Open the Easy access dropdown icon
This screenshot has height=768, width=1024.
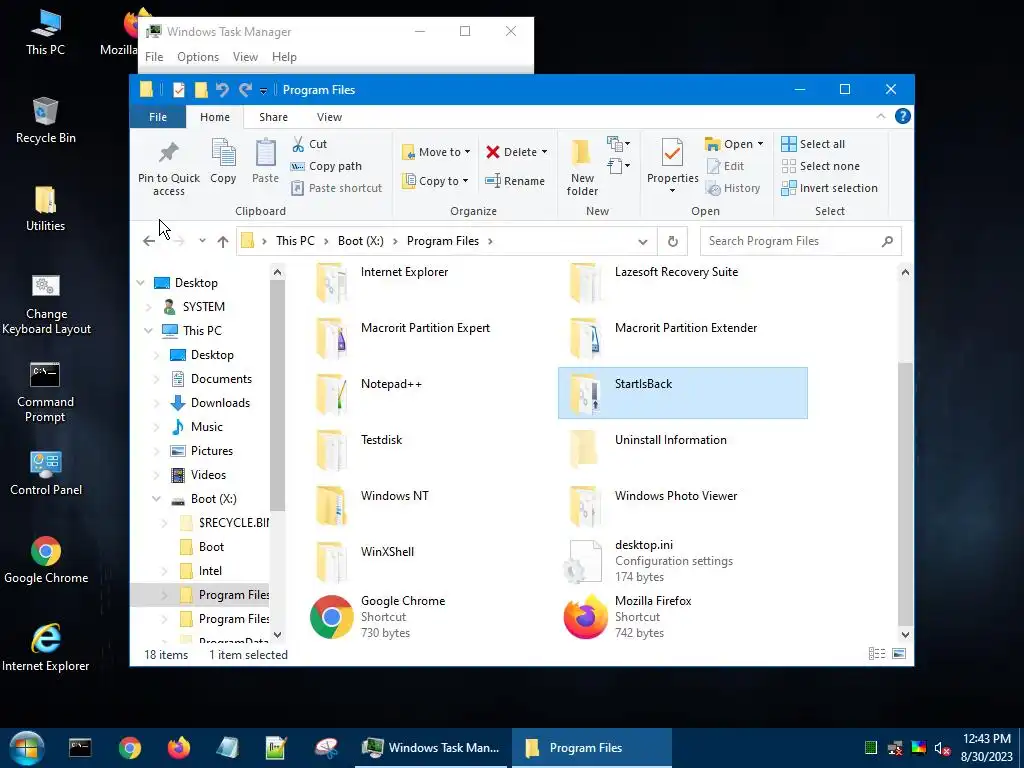pyautogui.click(x=618, y=166)
